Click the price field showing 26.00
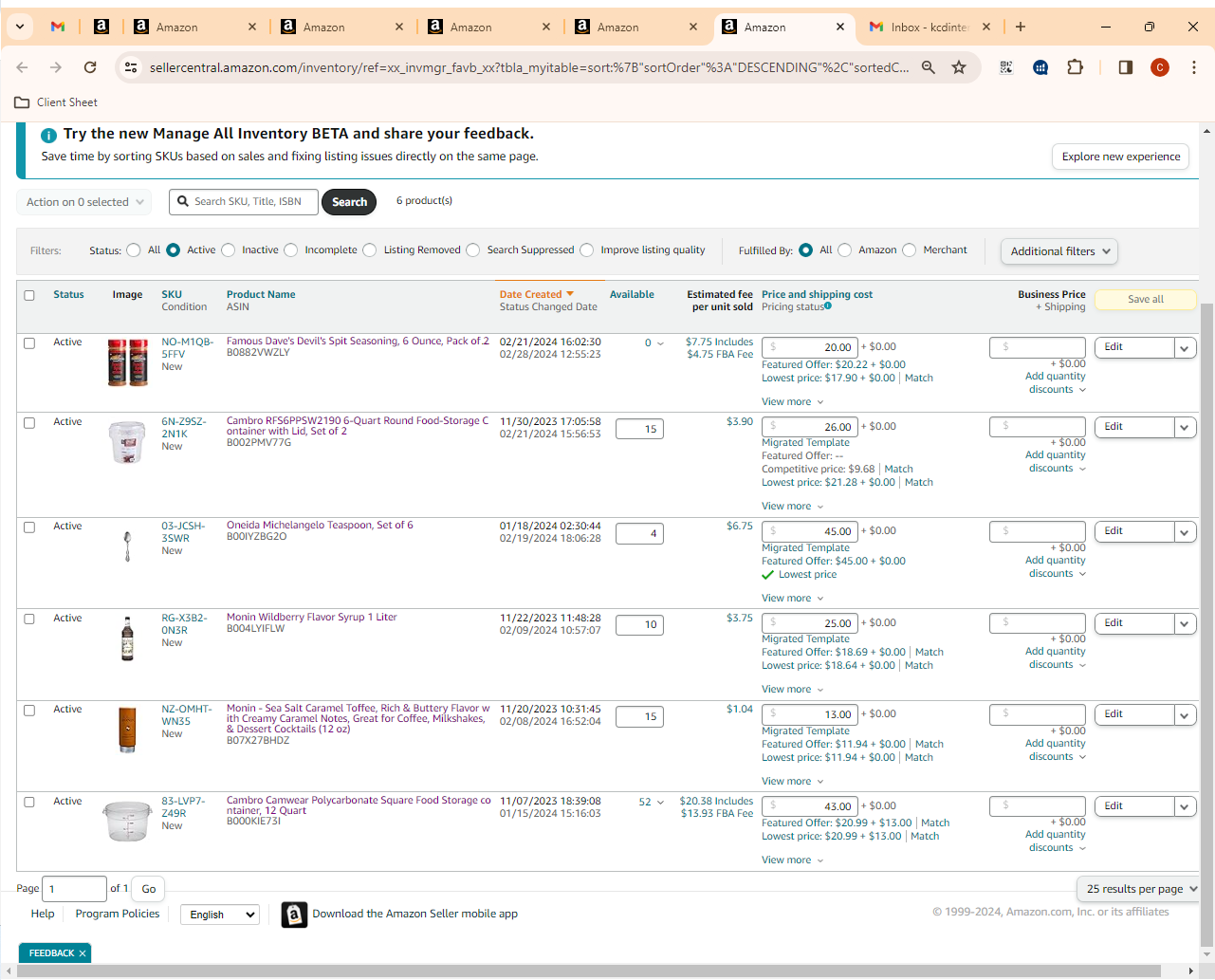Image resolution: width=1215 pixels, height=980 pixels. (810, 427)
